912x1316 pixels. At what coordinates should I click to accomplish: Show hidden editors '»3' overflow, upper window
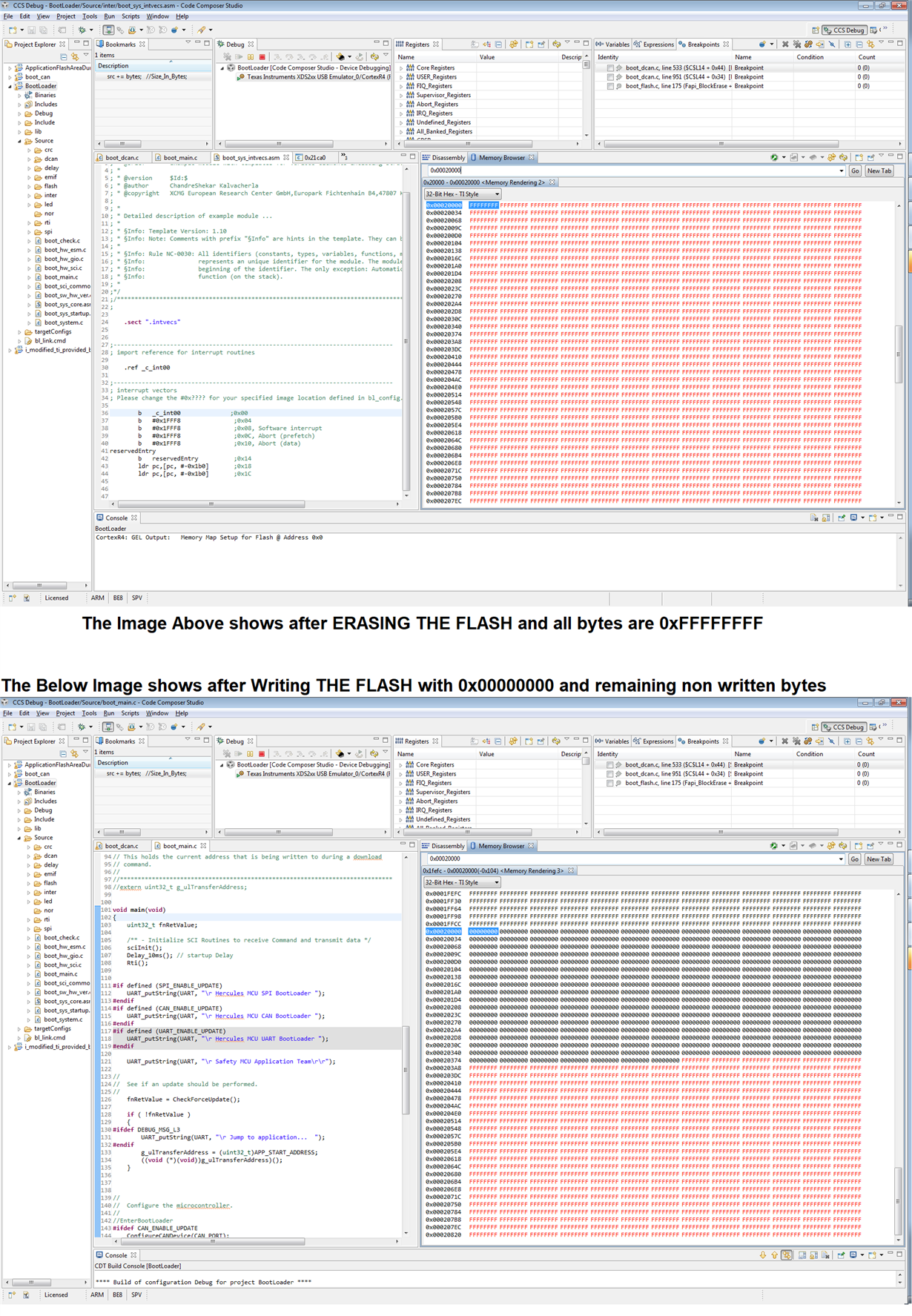pos(344,157)
